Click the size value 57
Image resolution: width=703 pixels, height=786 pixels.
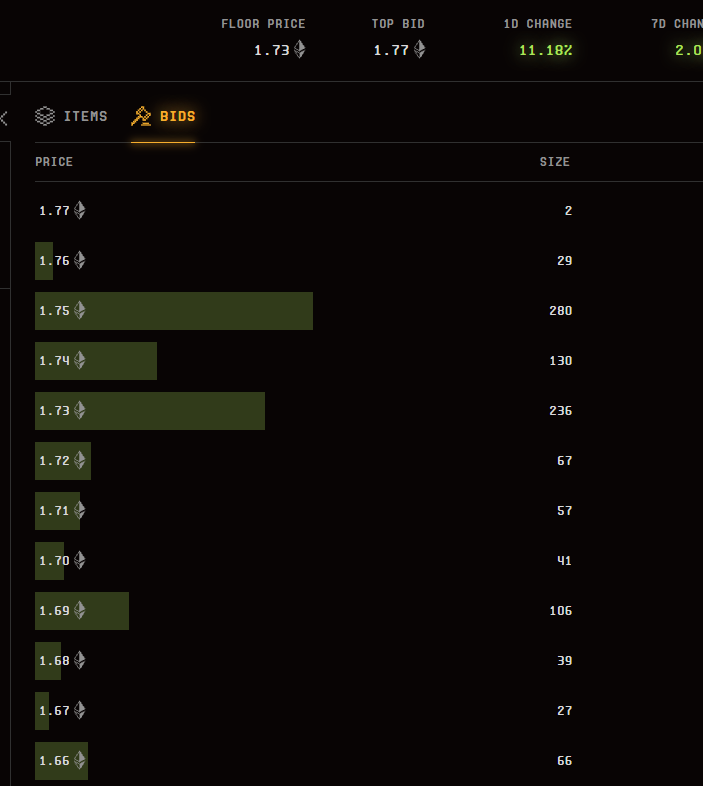pos(565,511)
